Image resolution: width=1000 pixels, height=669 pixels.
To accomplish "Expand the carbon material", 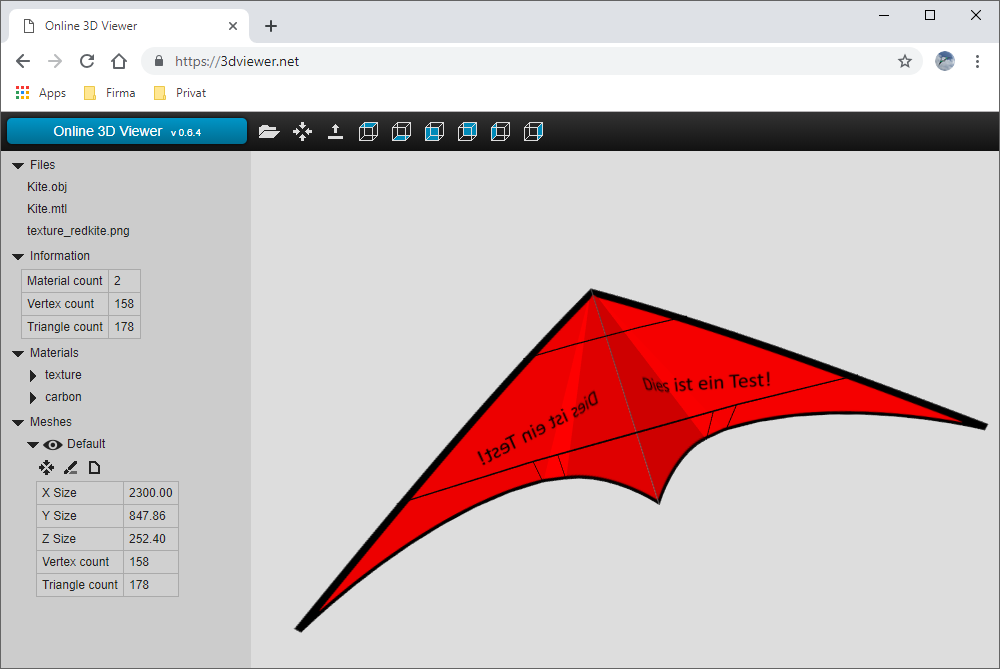I will pyautogui.click(x=34, y=397).
